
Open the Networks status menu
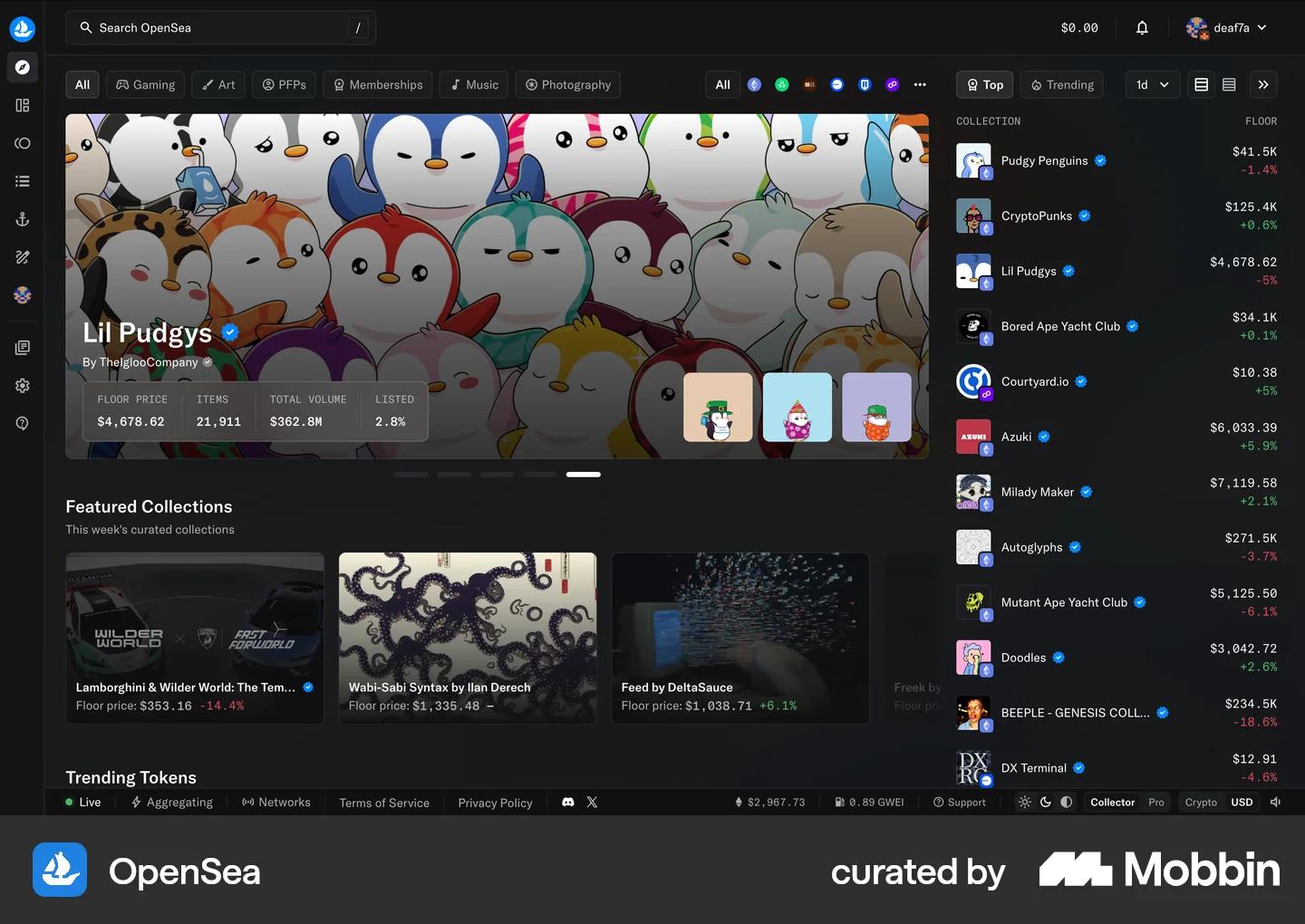point(275,803)
